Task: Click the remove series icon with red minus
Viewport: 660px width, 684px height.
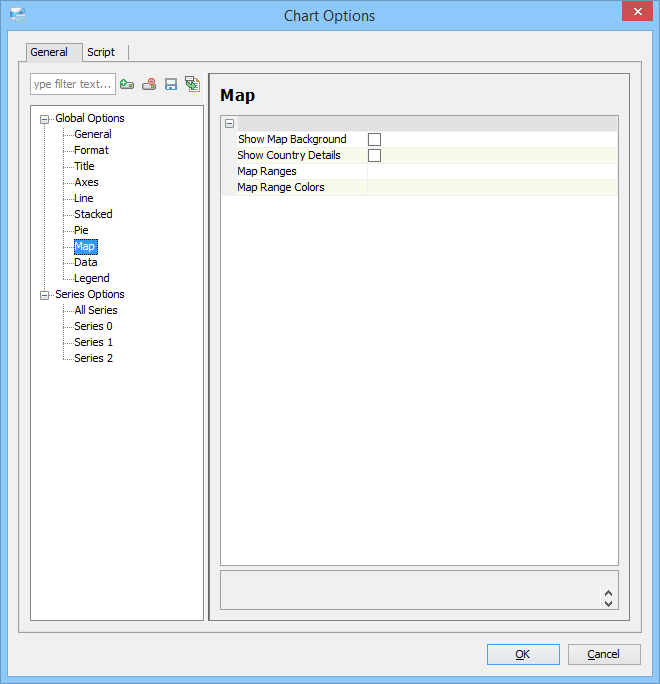Action: [x=149, y=84]
